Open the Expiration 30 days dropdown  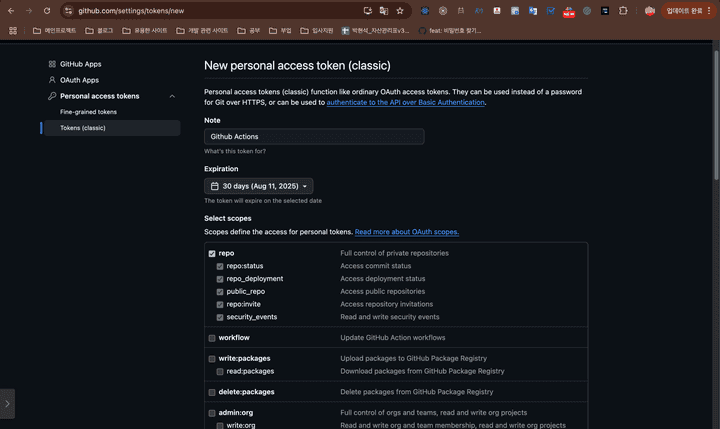tap(259, 186)
